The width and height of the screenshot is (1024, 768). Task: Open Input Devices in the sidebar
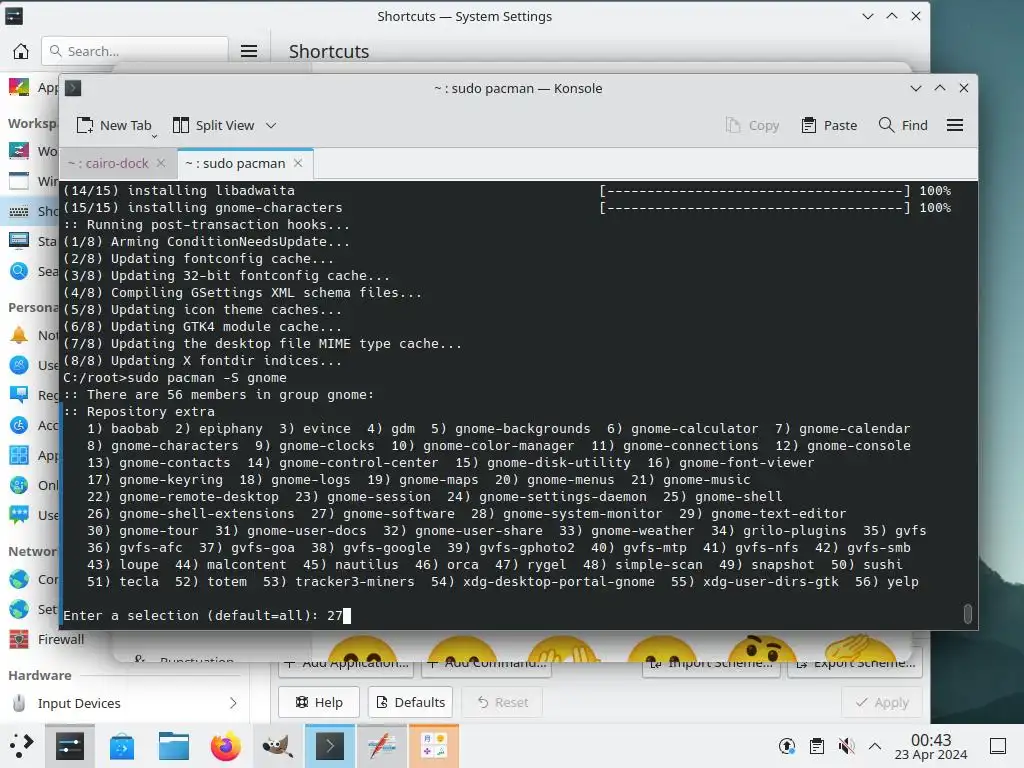pos(125,703)
